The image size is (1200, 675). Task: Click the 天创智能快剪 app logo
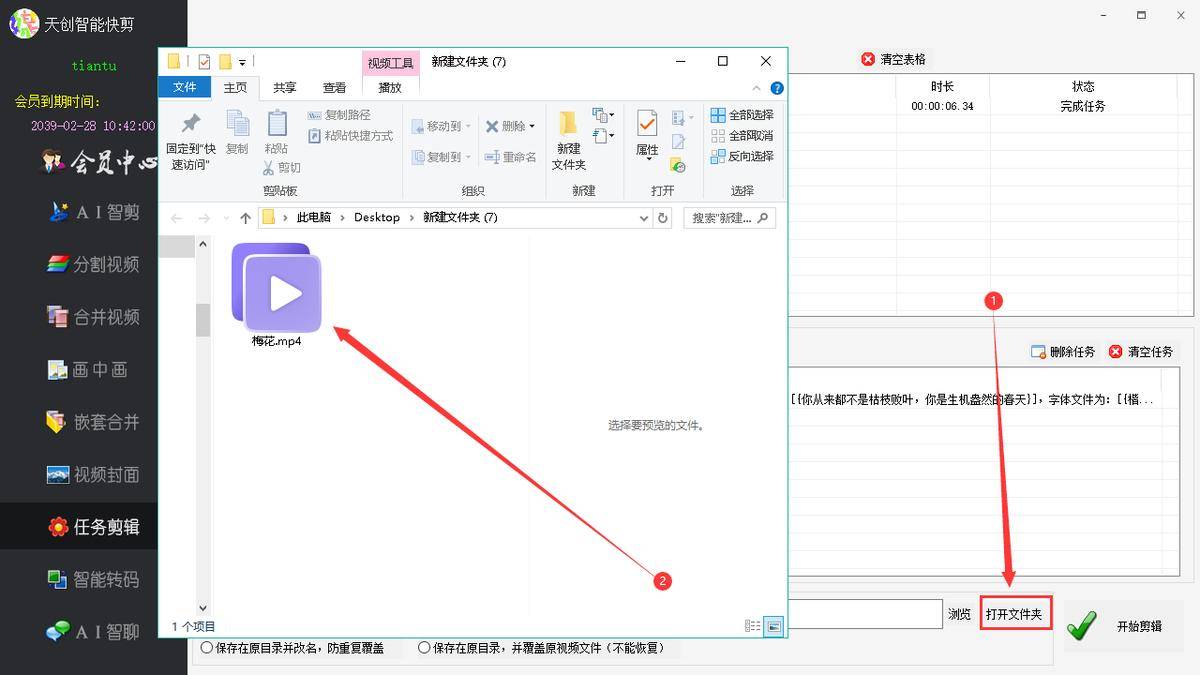click(x=24, y=22)
